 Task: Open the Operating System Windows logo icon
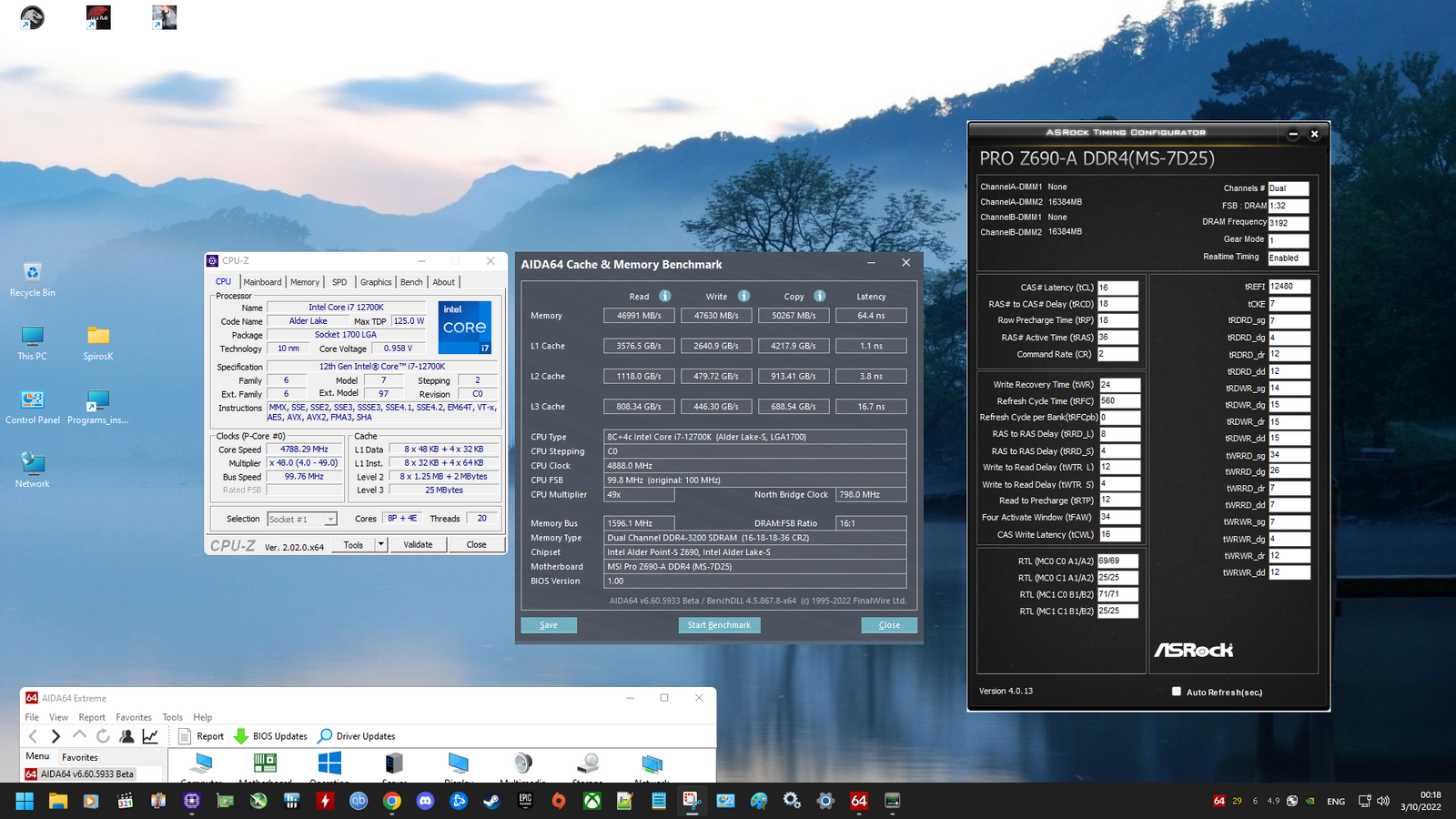(x=329, y=765)
